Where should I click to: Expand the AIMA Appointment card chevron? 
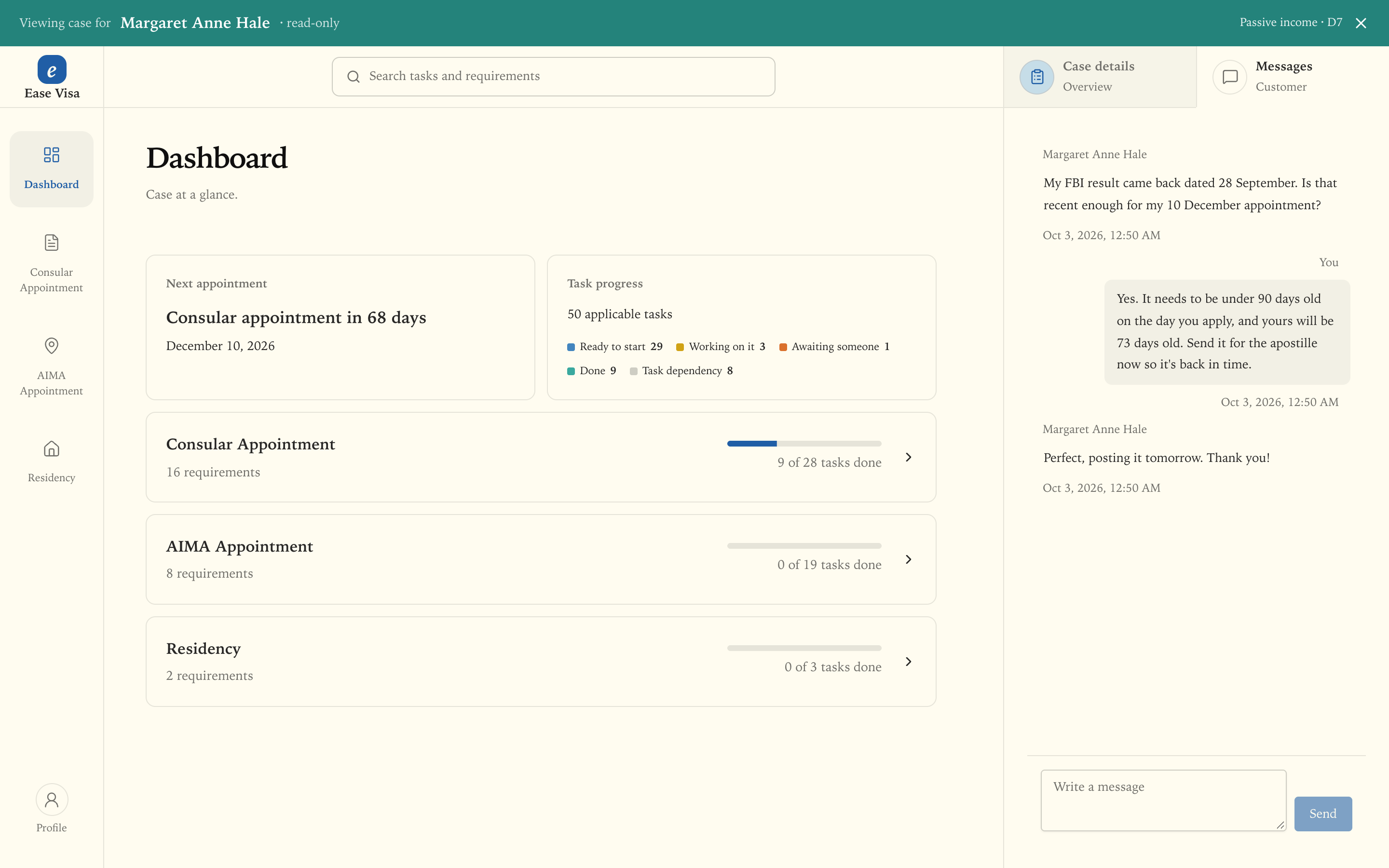[x=909, y=559]
